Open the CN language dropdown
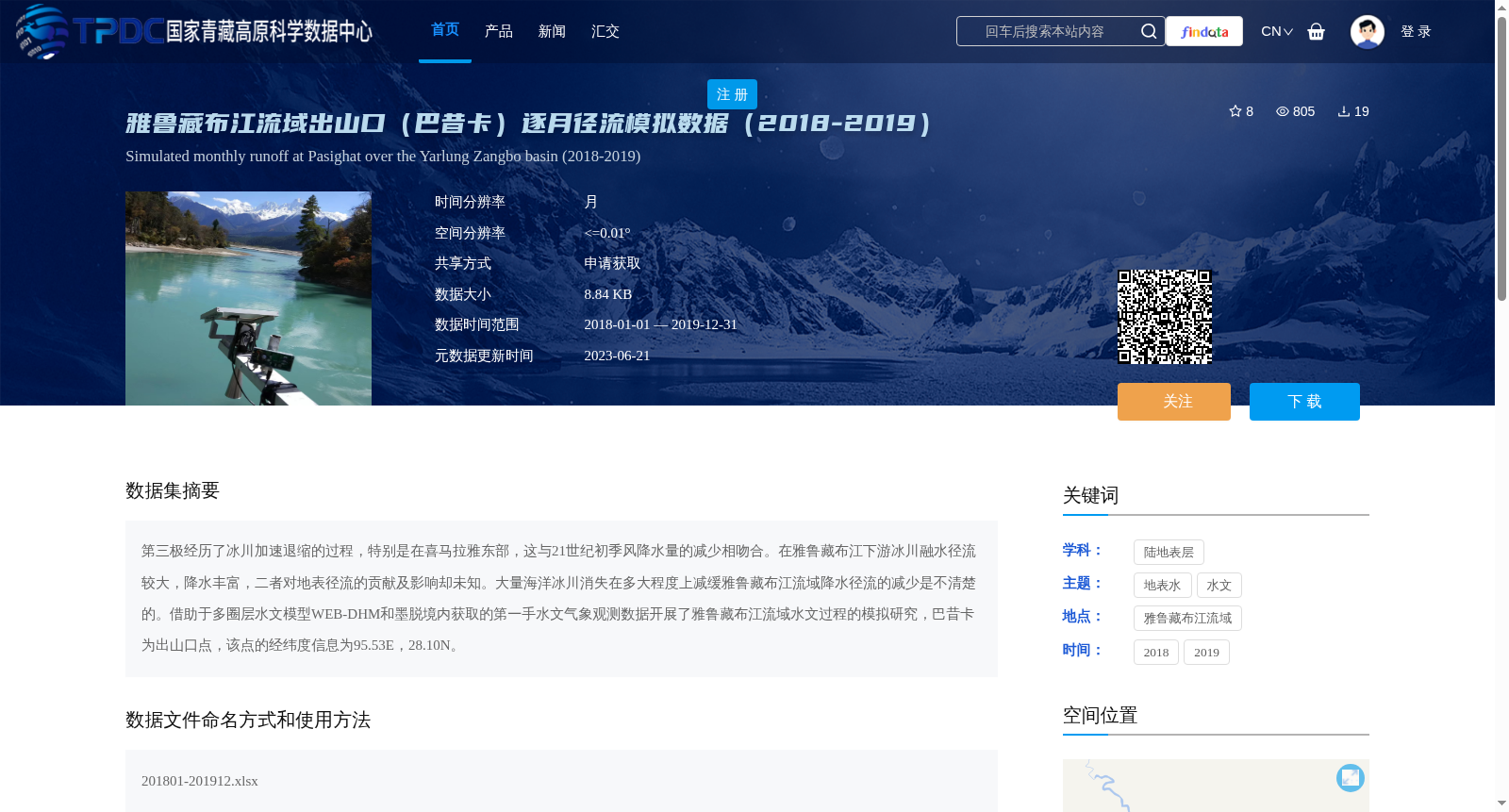 [x=1277, y=31]
